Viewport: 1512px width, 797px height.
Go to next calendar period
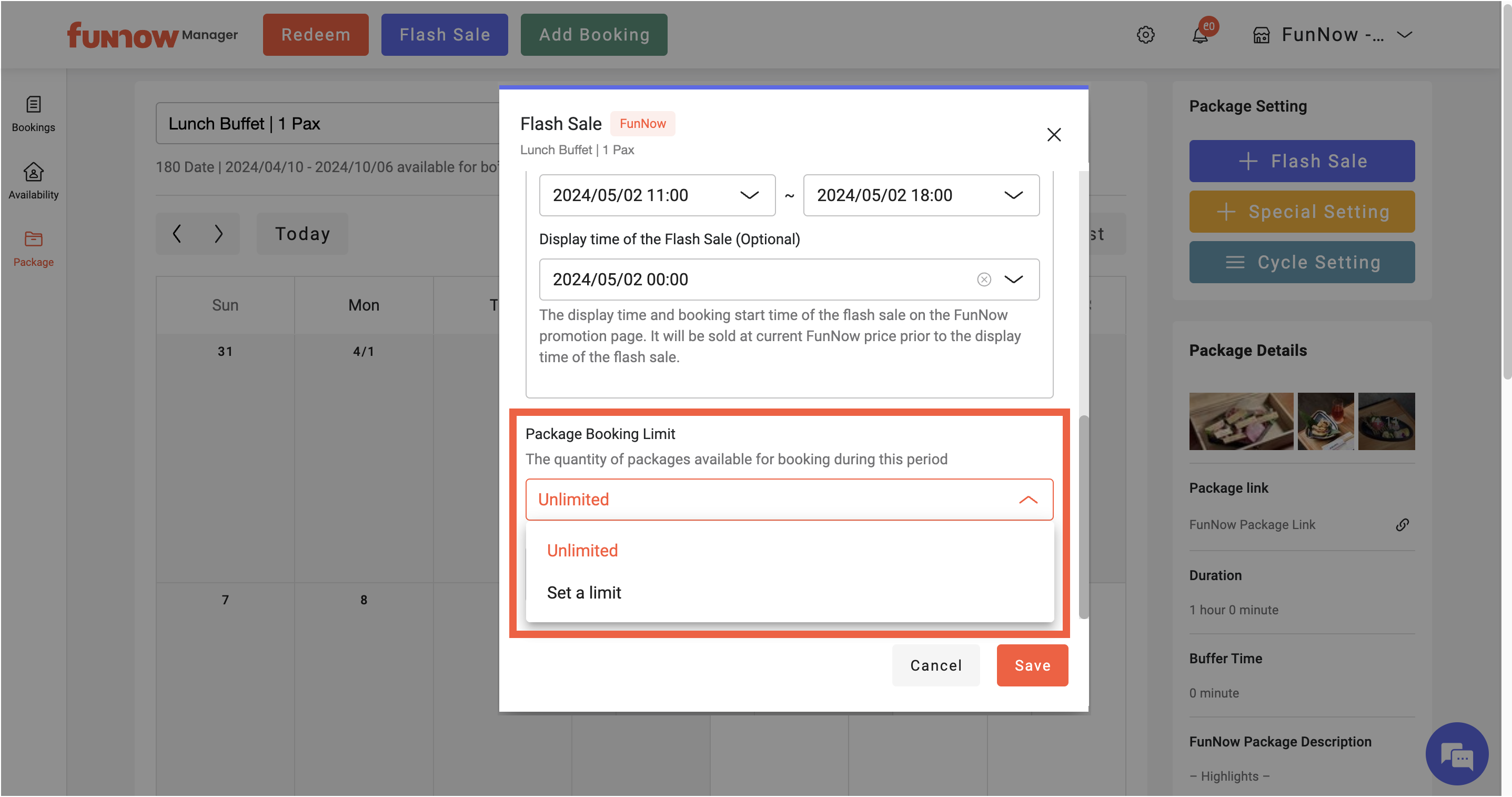pyautogui.click(x=218, y=234)
